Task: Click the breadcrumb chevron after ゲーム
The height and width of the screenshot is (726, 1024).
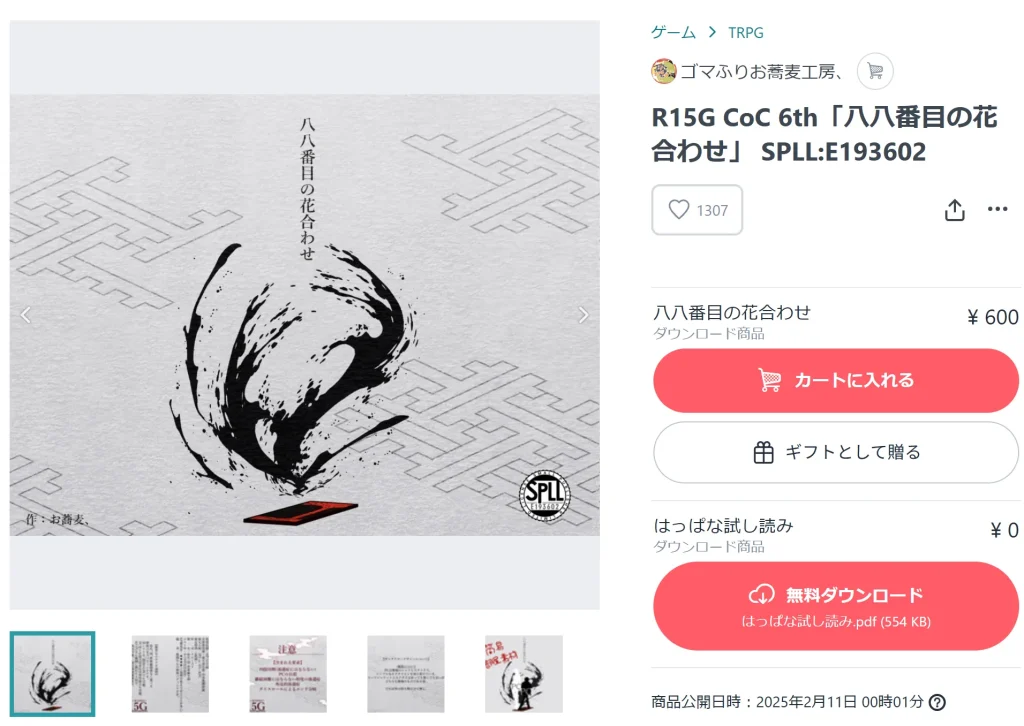Action: (712, 32)
